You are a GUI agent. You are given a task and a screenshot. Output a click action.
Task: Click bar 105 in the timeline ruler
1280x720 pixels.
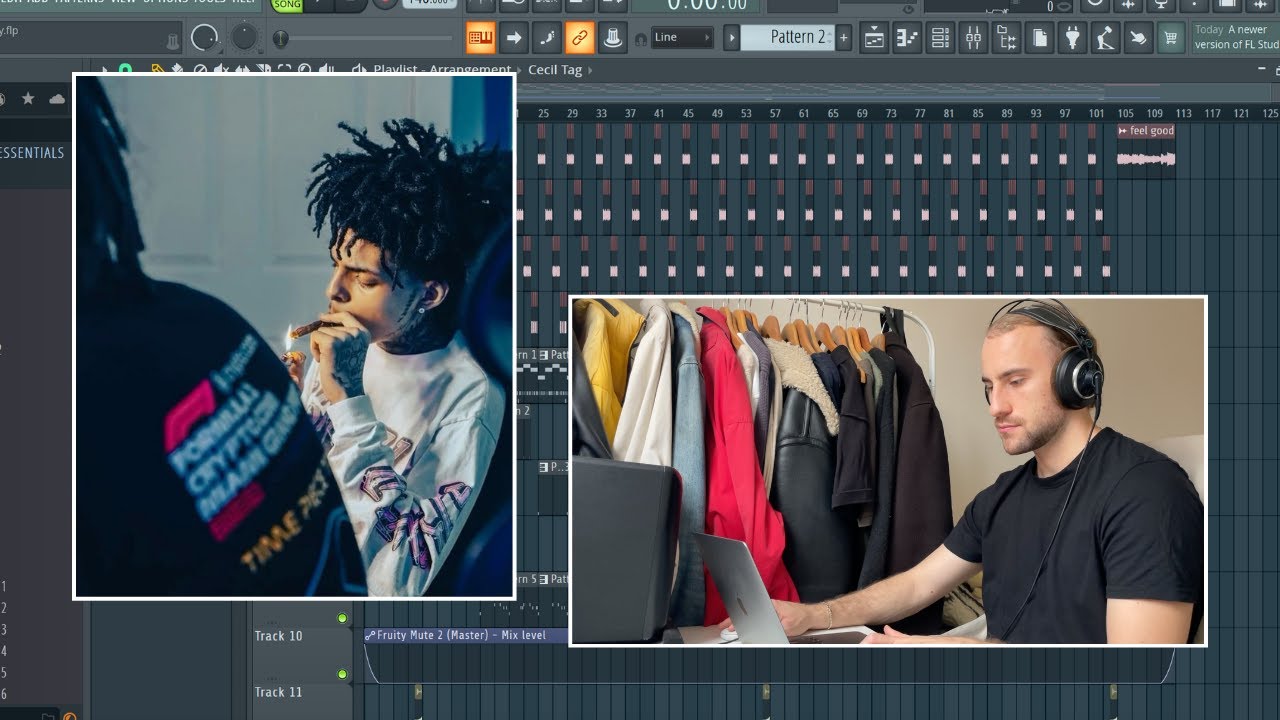click(1126, 114)
